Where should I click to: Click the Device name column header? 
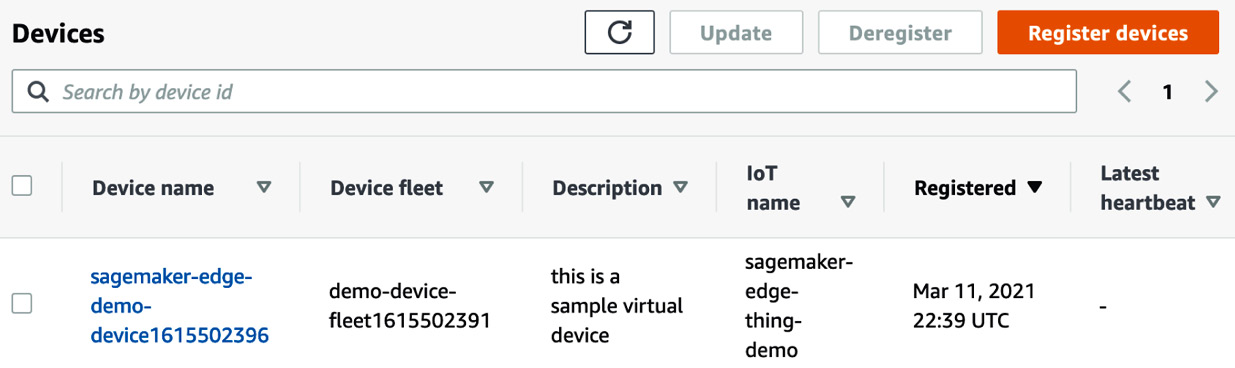coord(153,187)
